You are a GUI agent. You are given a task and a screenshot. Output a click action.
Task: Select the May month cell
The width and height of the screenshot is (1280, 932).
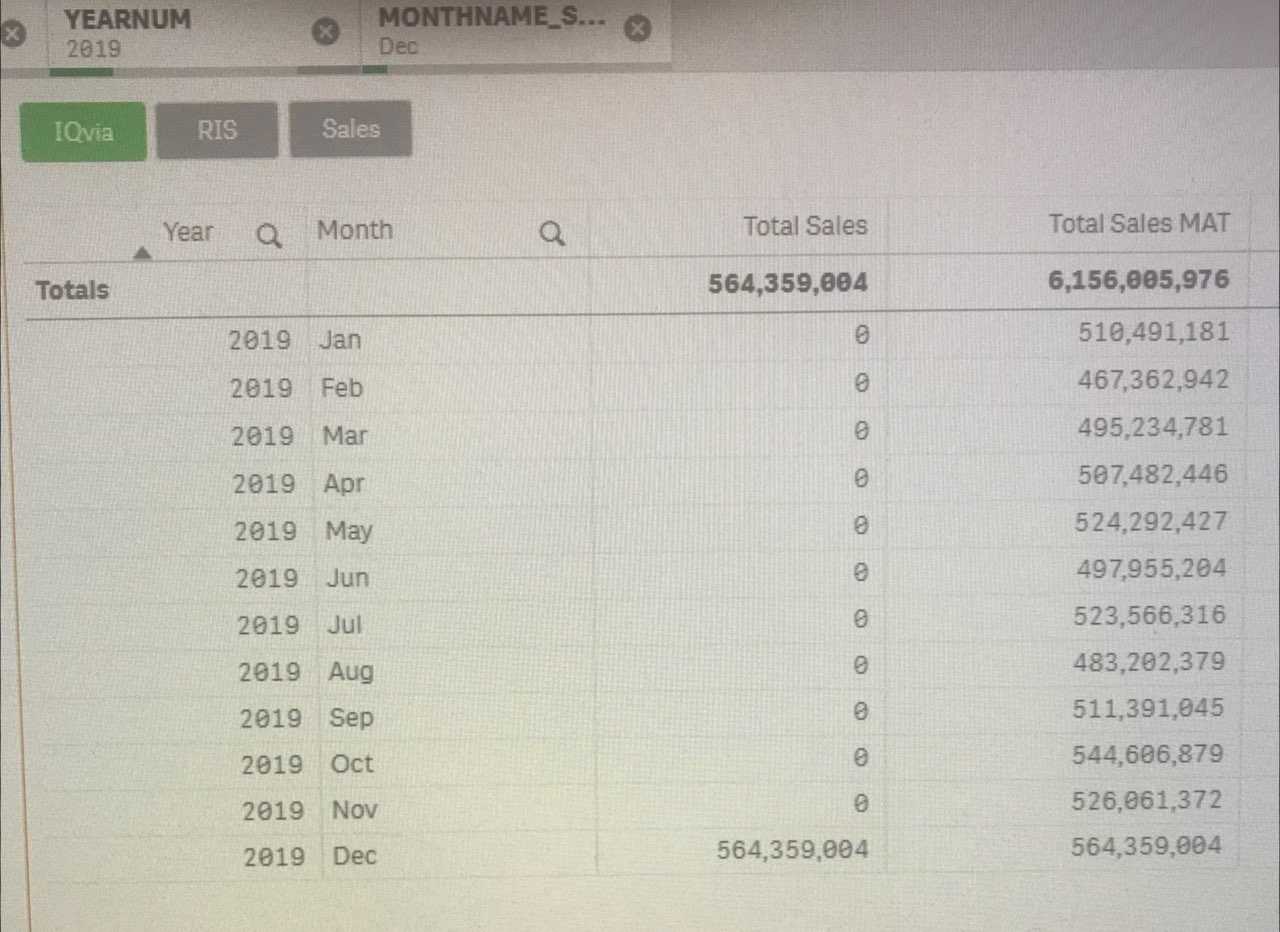(348, 531)
